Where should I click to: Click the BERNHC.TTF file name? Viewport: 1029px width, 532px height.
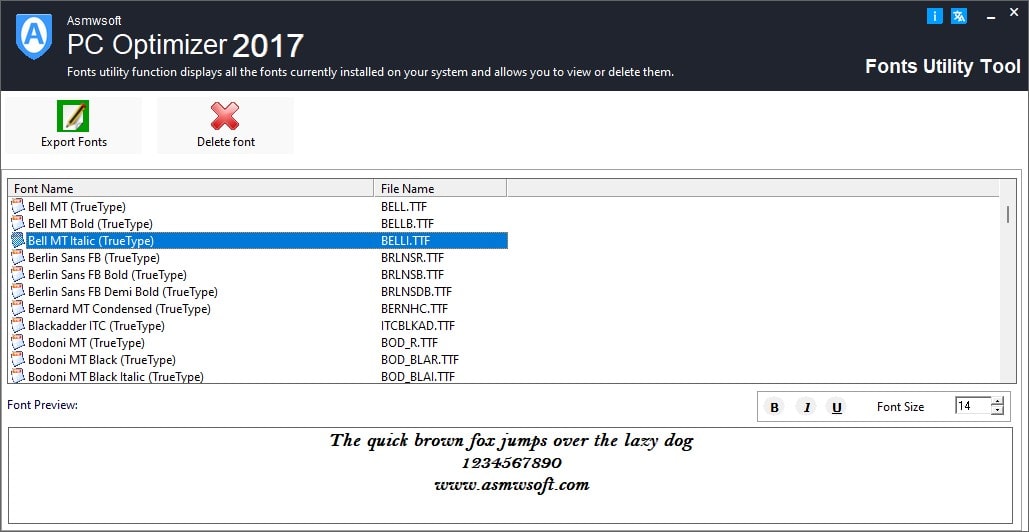414,309
